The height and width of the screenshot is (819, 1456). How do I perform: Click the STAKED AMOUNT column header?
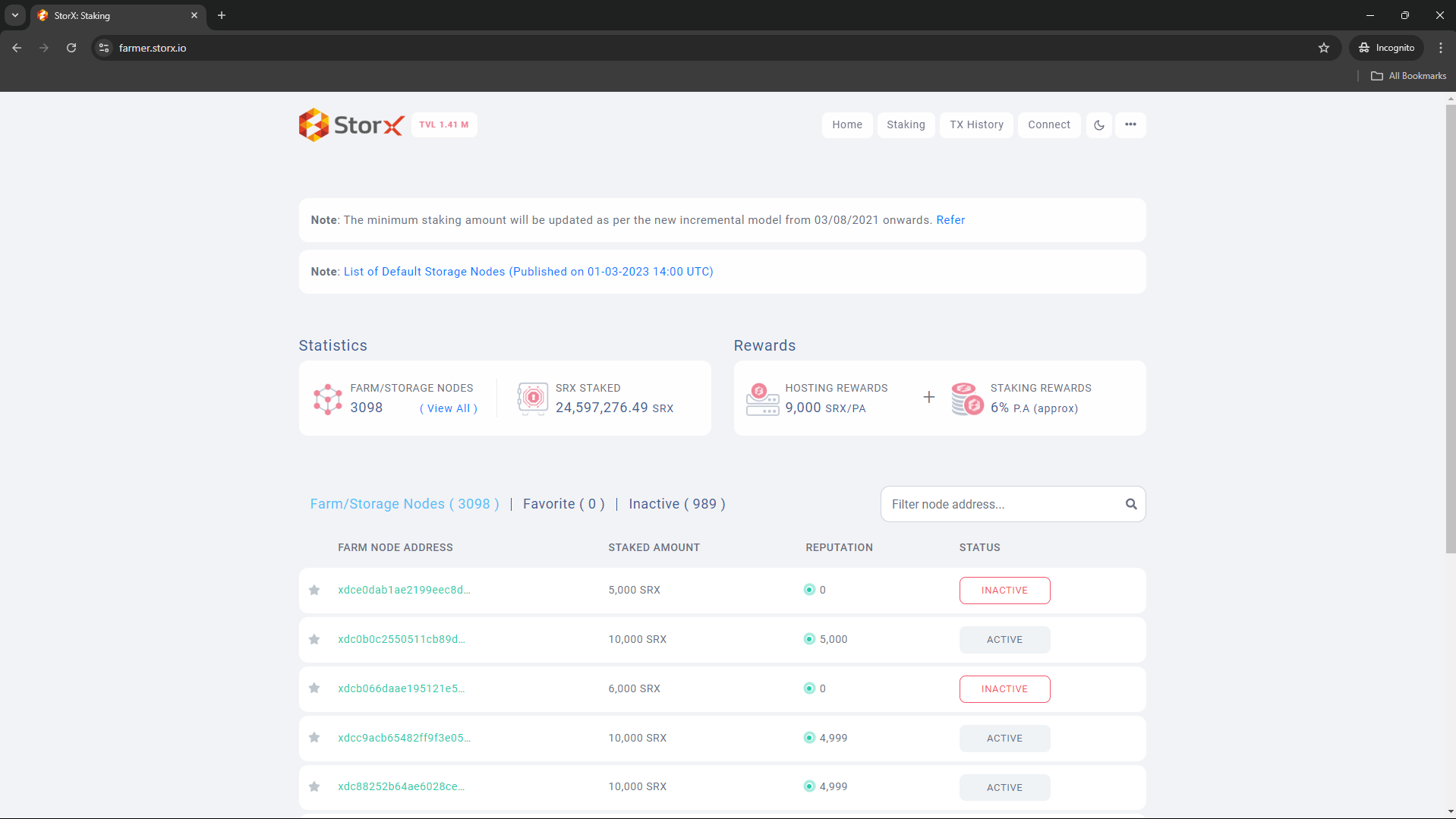[x=654, y=547]
